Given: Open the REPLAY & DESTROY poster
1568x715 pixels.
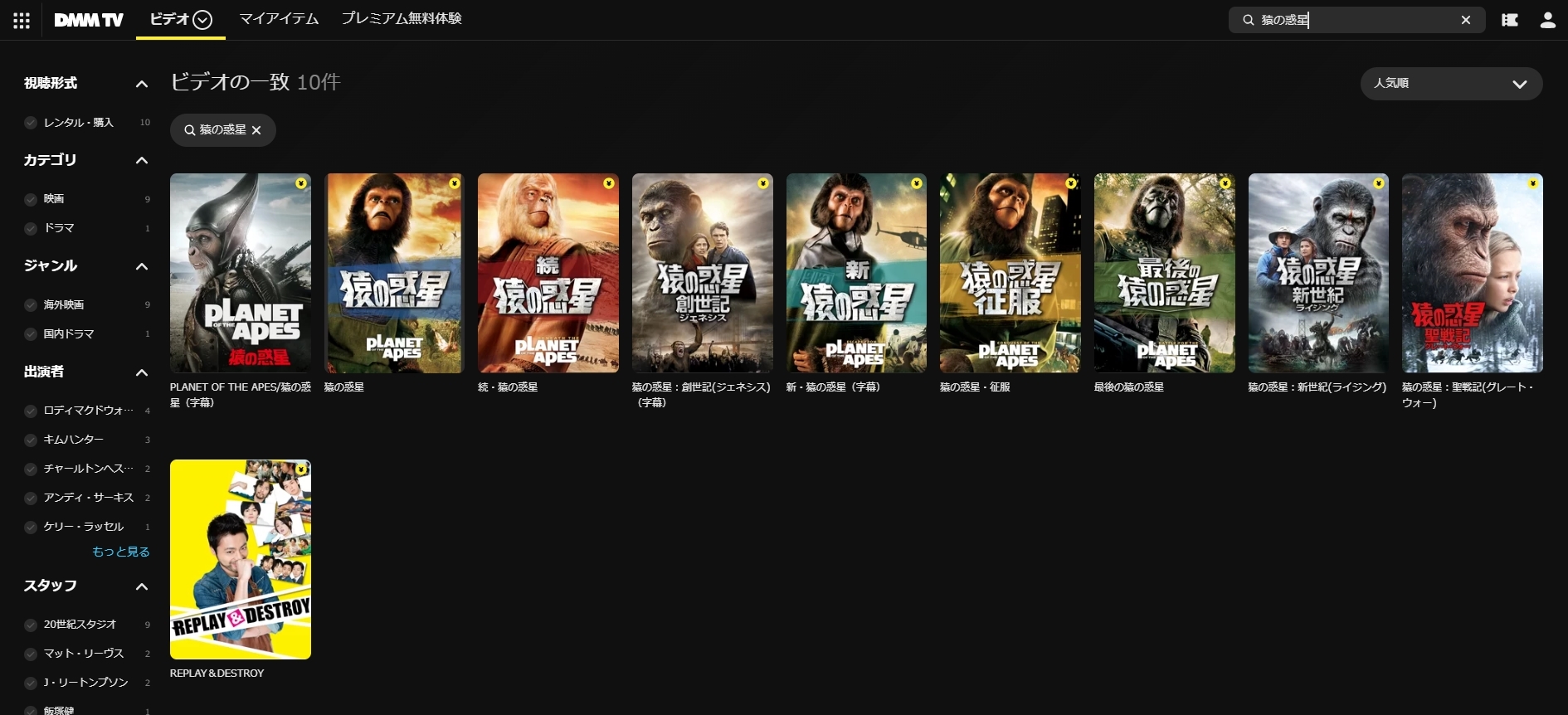Looking at the screenshot, I should point(241,560).
